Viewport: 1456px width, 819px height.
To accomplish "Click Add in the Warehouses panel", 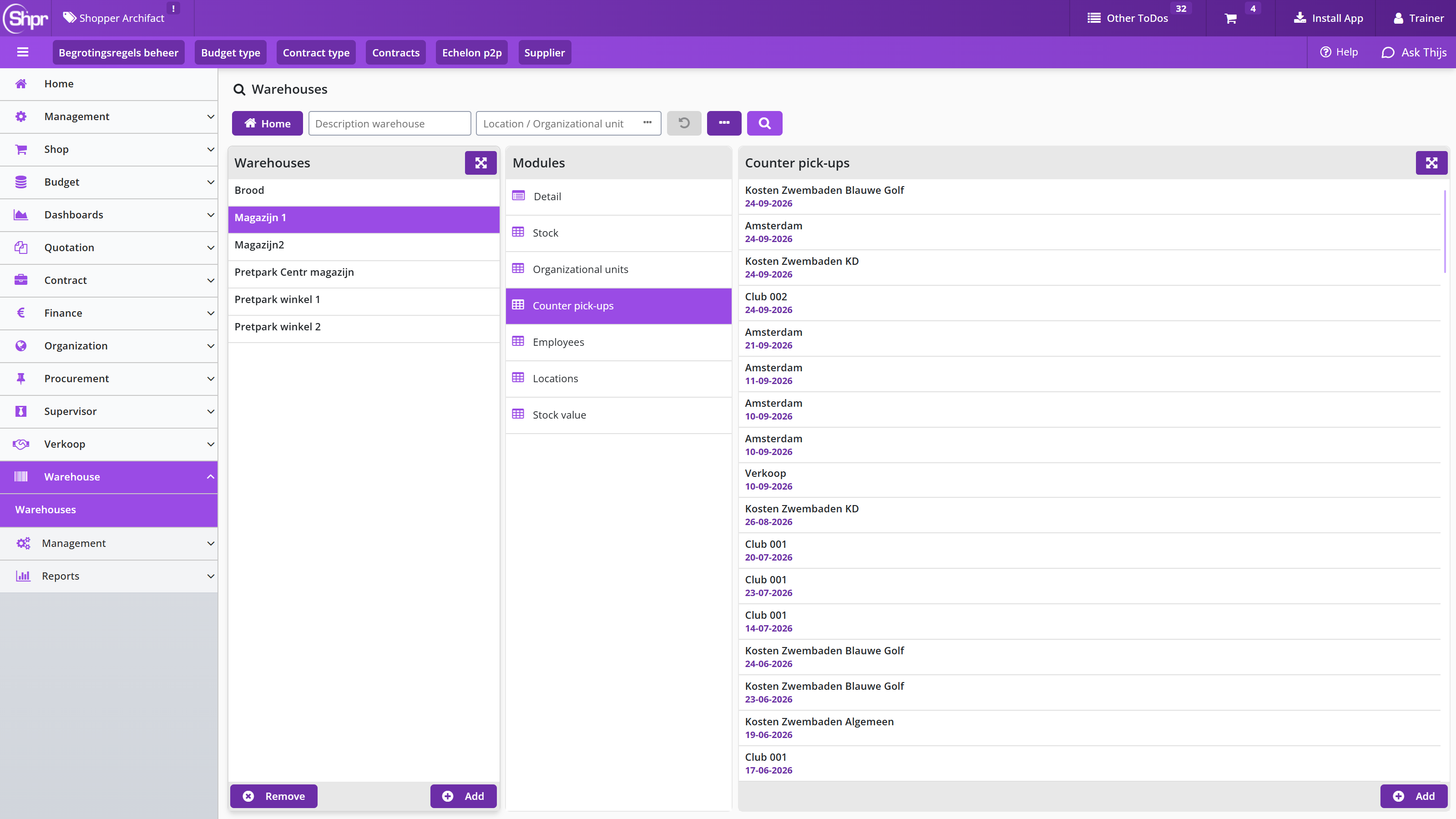I will point(463,796).
